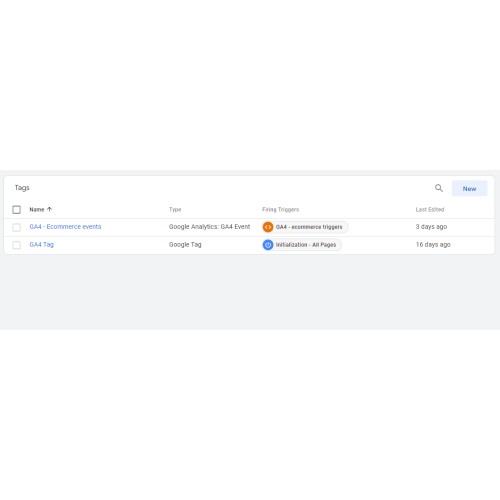Click the 3 days ago cell
The height and width of the screenshot is (500, 500).
coord(431,227)
